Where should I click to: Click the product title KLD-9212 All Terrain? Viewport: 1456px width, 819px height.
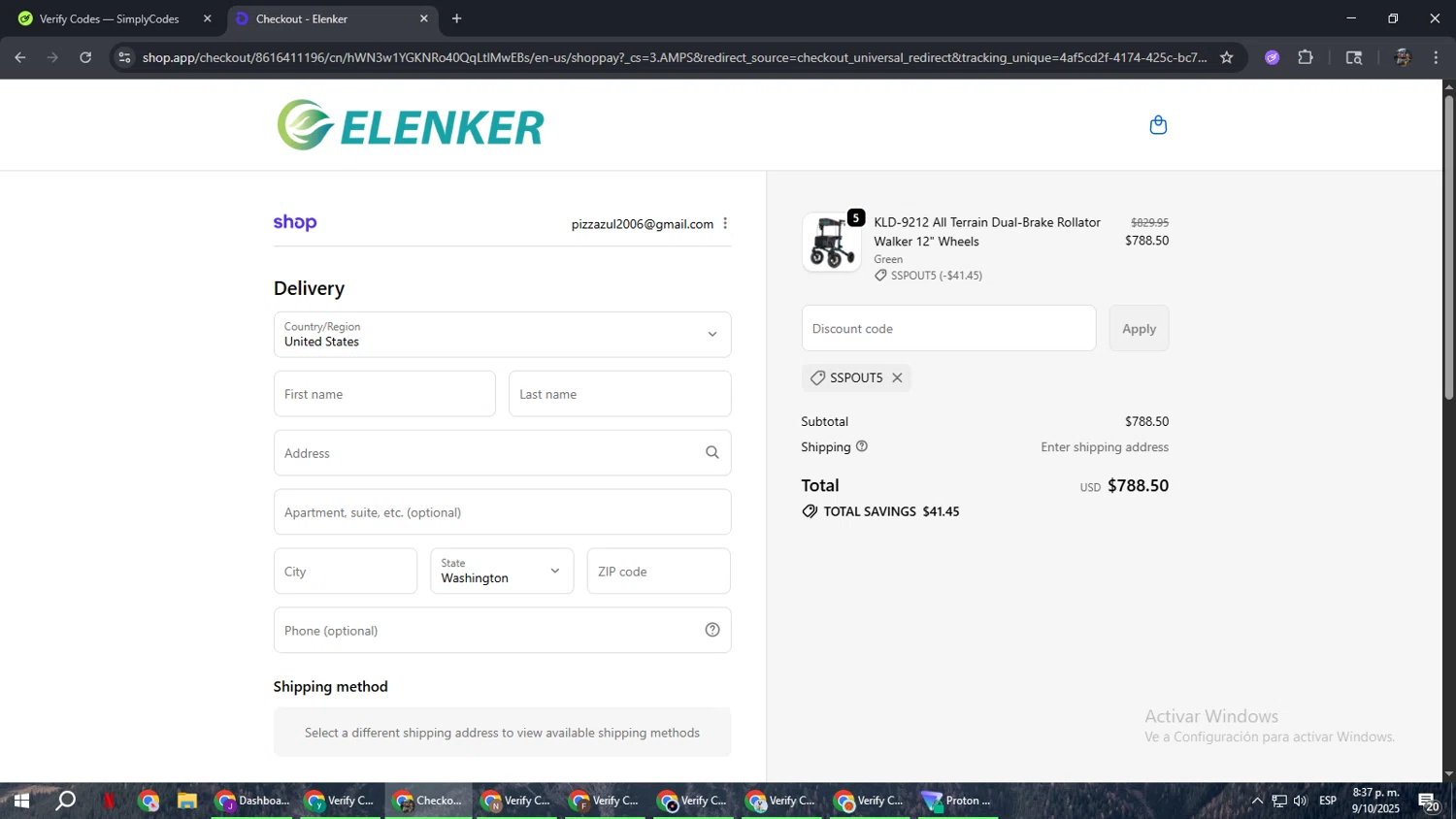tap(987, 232)
